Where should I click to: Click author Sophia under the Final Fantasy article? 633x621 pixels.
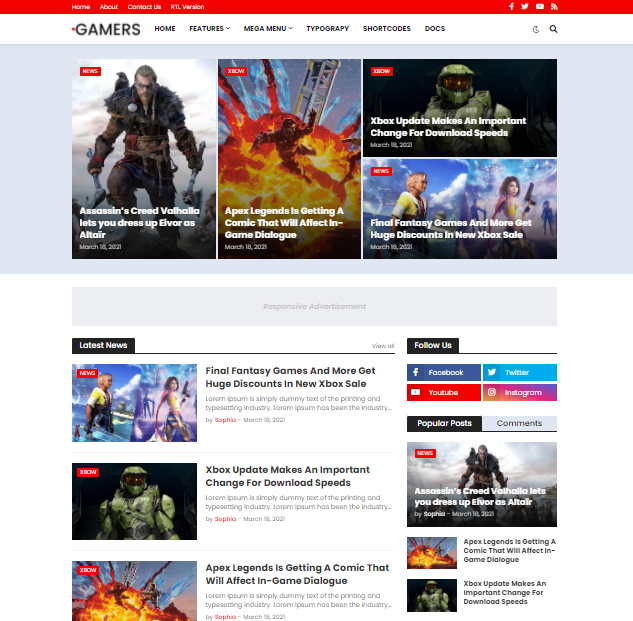pyautogui.click(x=225, y=420)
